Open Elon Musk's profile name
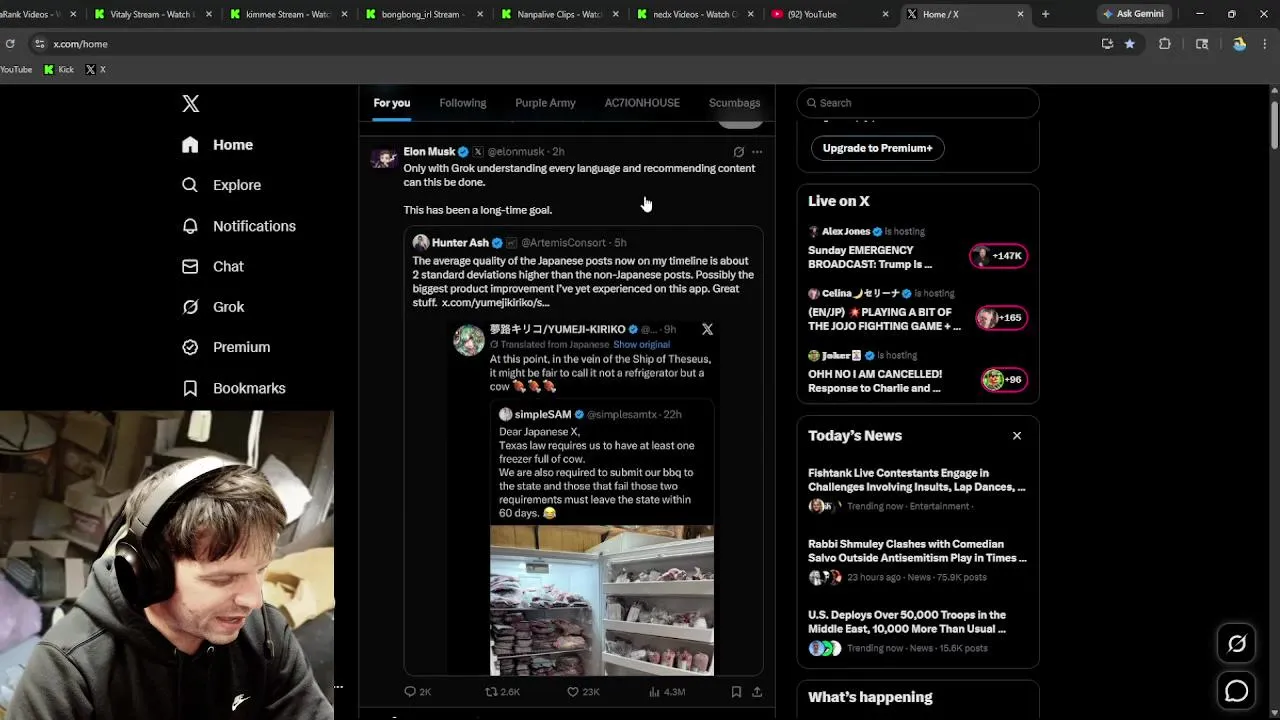 pyautogui.click(x=429, y=152)
